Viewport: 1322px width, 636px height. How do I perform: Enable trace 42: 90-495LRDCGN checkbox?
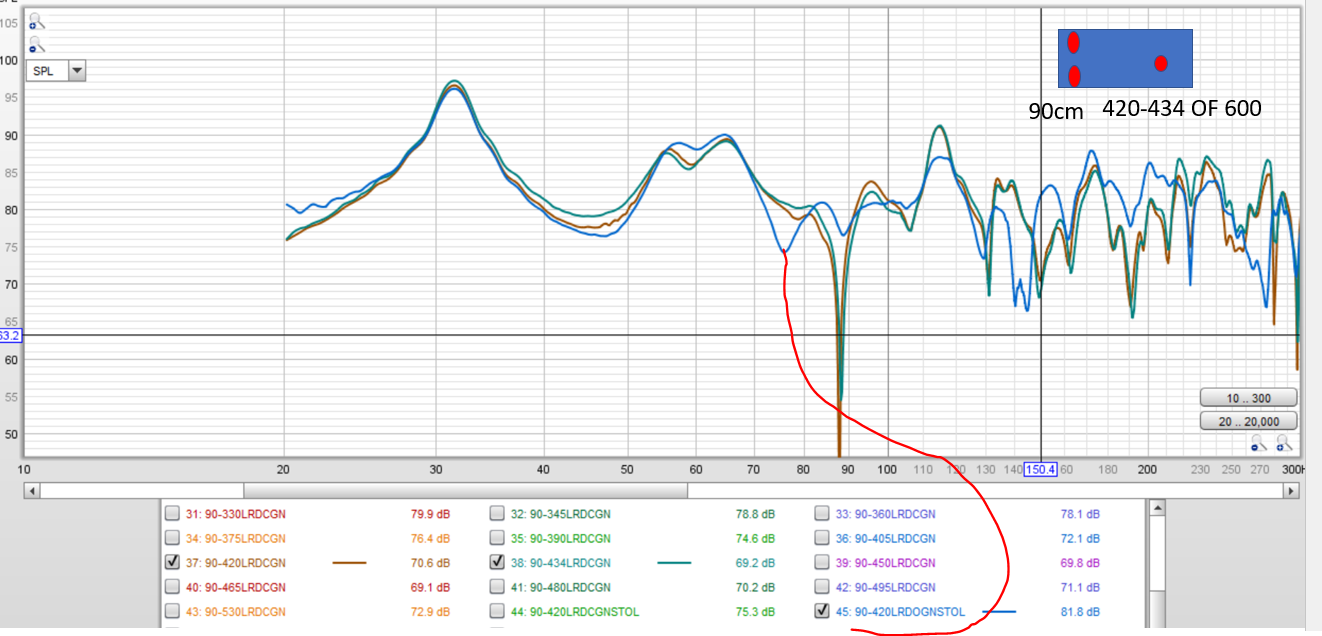coord(822,587)
